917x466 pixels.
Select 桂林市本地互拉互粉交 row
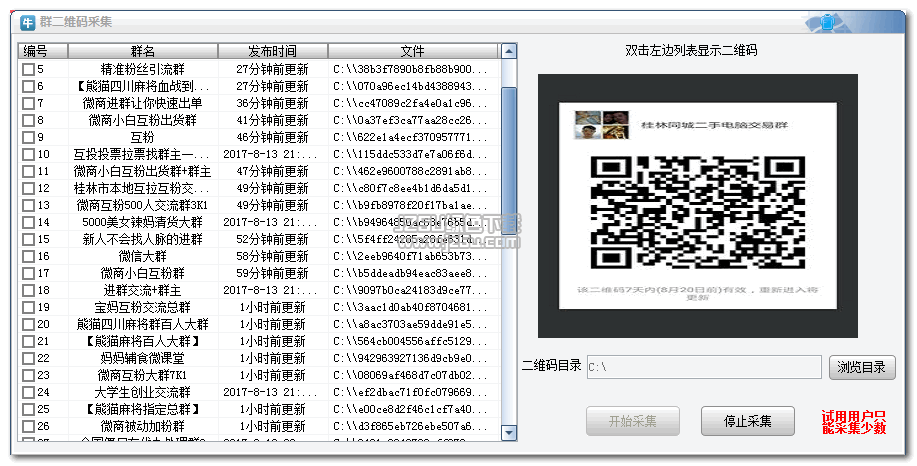click(x=142, y=188)
